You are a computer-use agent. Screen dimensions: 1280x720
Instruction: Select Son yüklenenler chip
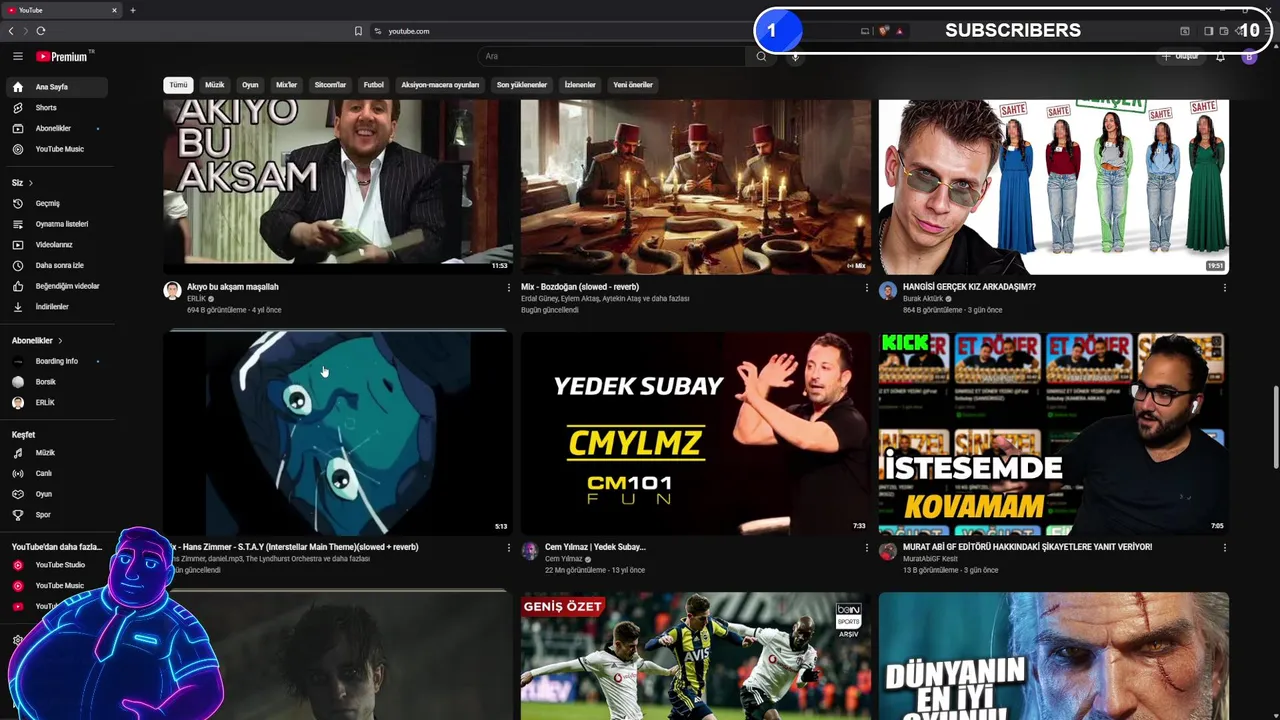[522, 85]
